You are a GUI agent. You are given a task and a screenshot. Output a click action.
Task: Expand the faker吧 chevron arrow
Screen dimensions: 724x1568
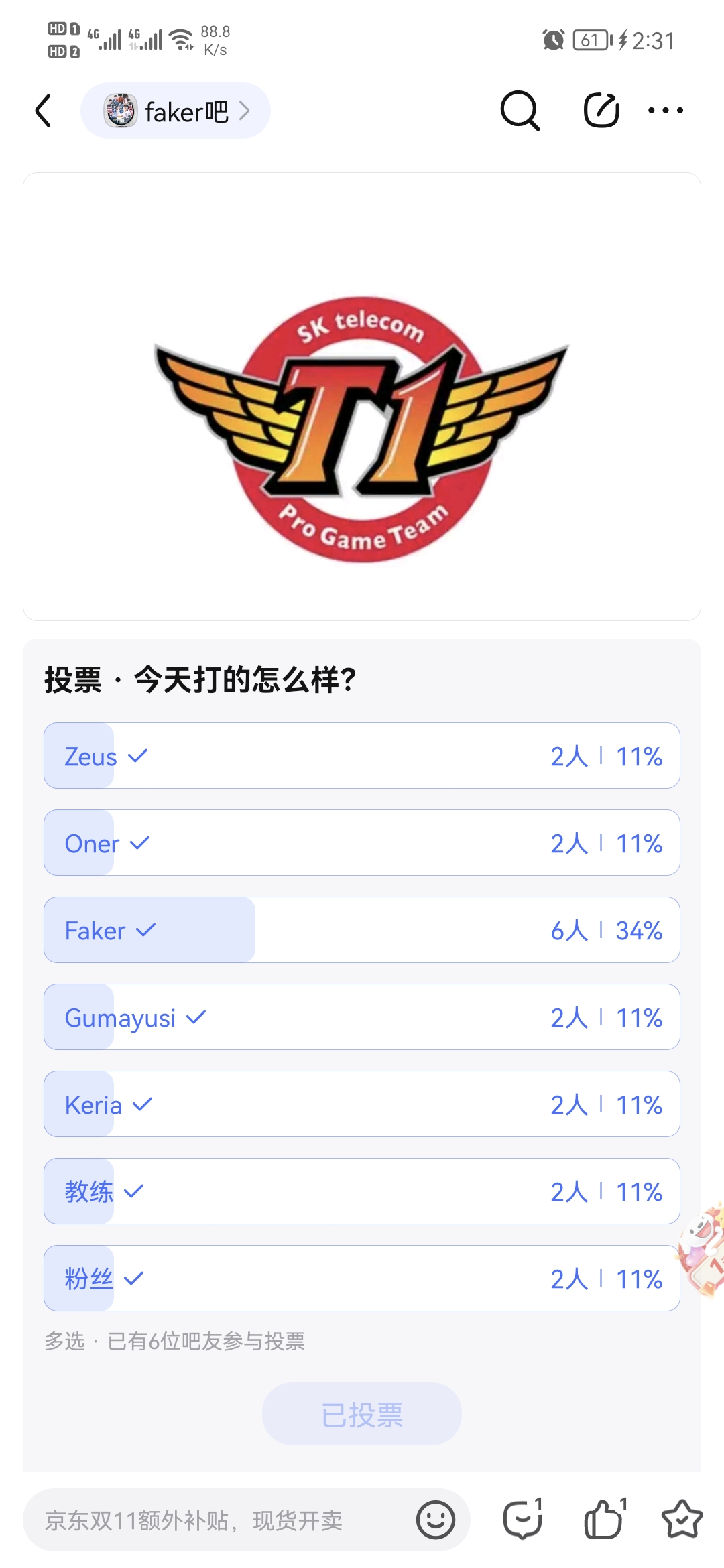tap(245, 111)
